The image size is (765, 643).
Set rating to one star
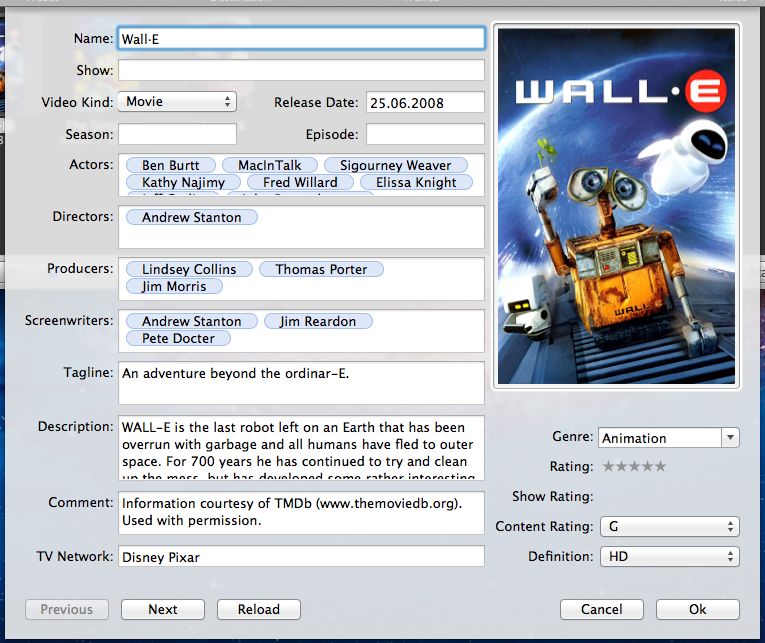tap(608, 466)
